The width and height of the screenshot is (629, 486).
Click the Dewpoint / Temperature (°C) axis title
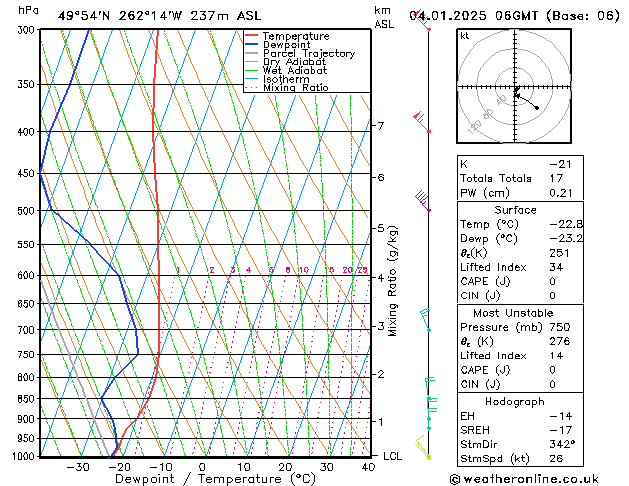coord(215,479)
